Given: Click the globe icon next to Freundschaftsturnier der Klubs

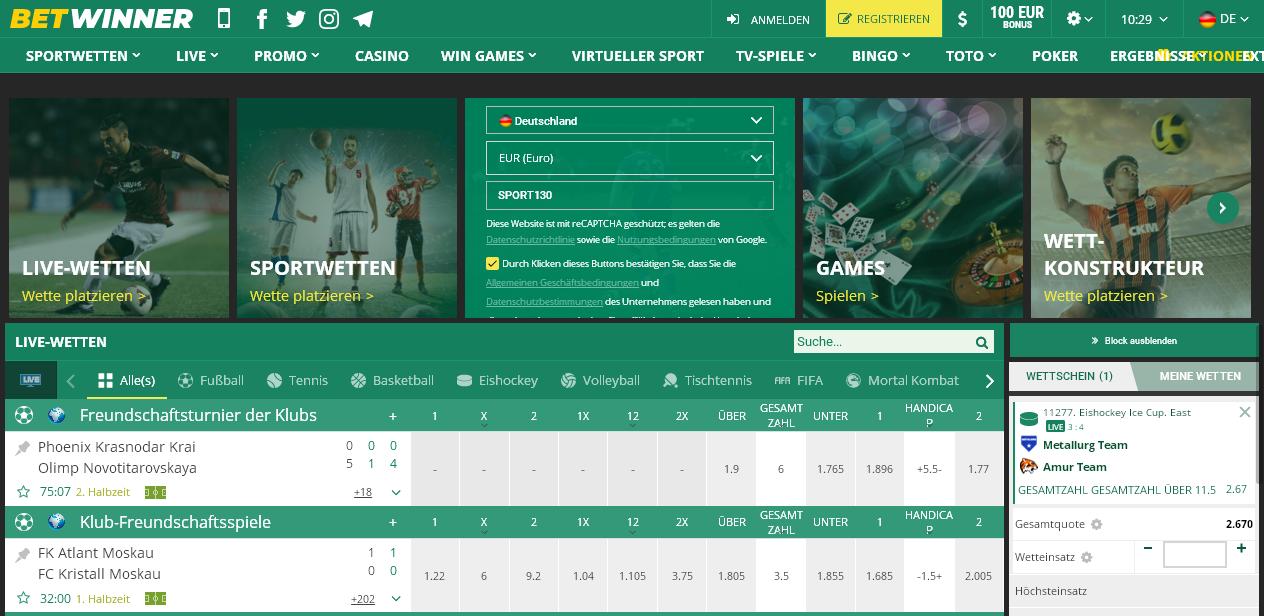Looking at the screenshot, I should pos(57,415).
